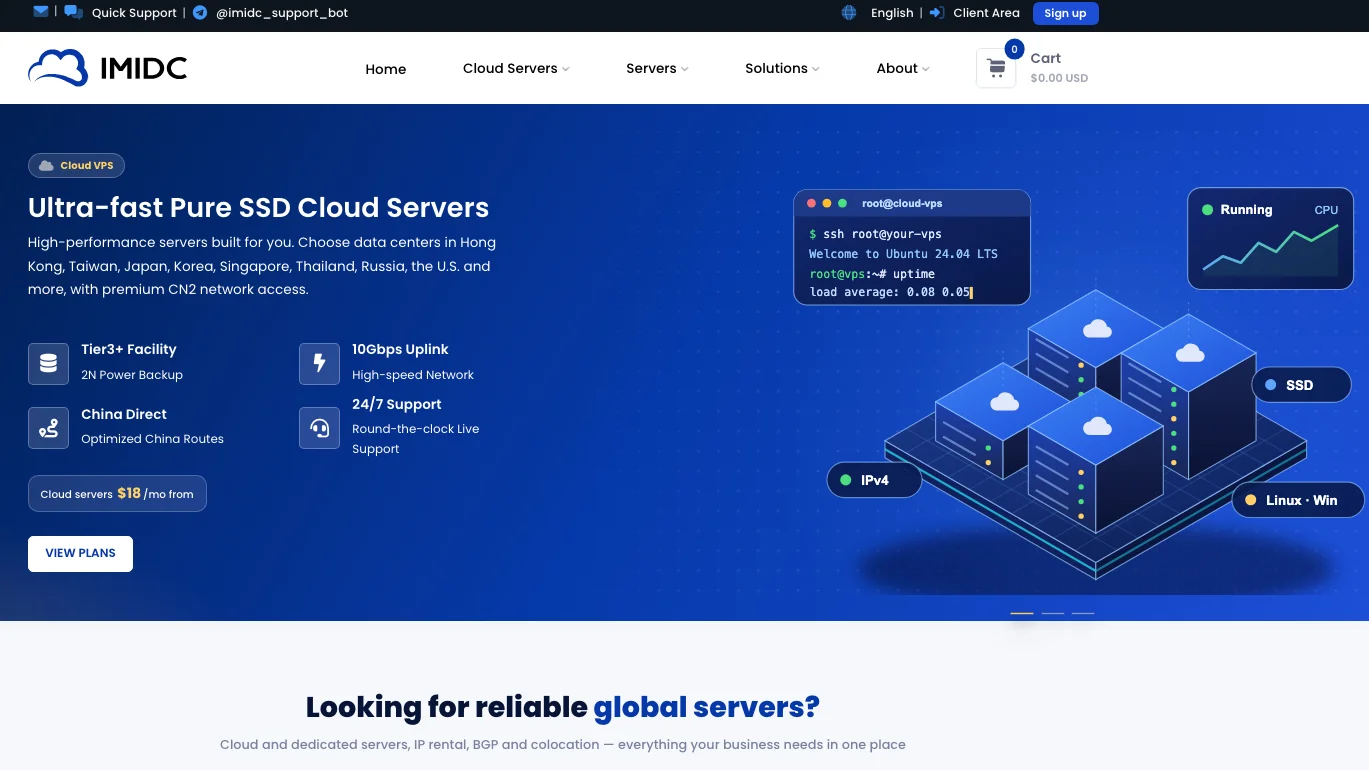This screenshot has width=1369, height=770.
Task: Click the Telegram icon beside @imidc_support_bot
Action: pyautogui.click(x=200, y=13)
